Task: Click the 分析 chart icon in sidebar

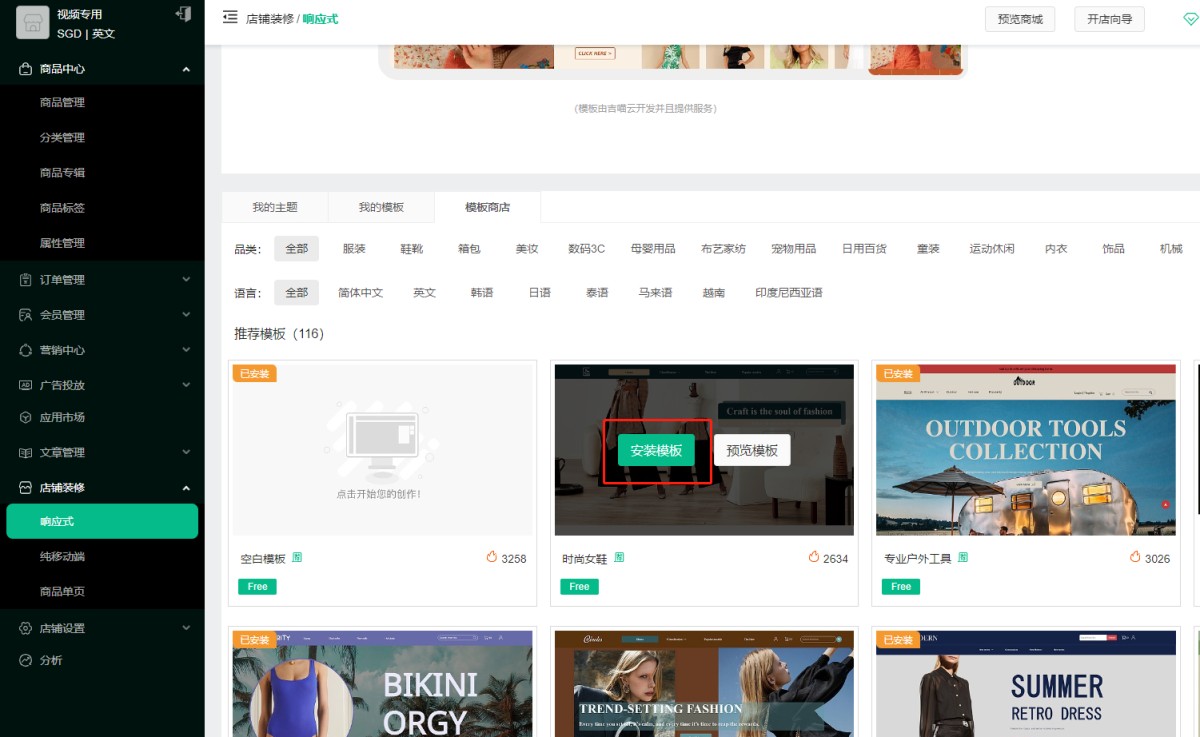Action: click(26, 660)
